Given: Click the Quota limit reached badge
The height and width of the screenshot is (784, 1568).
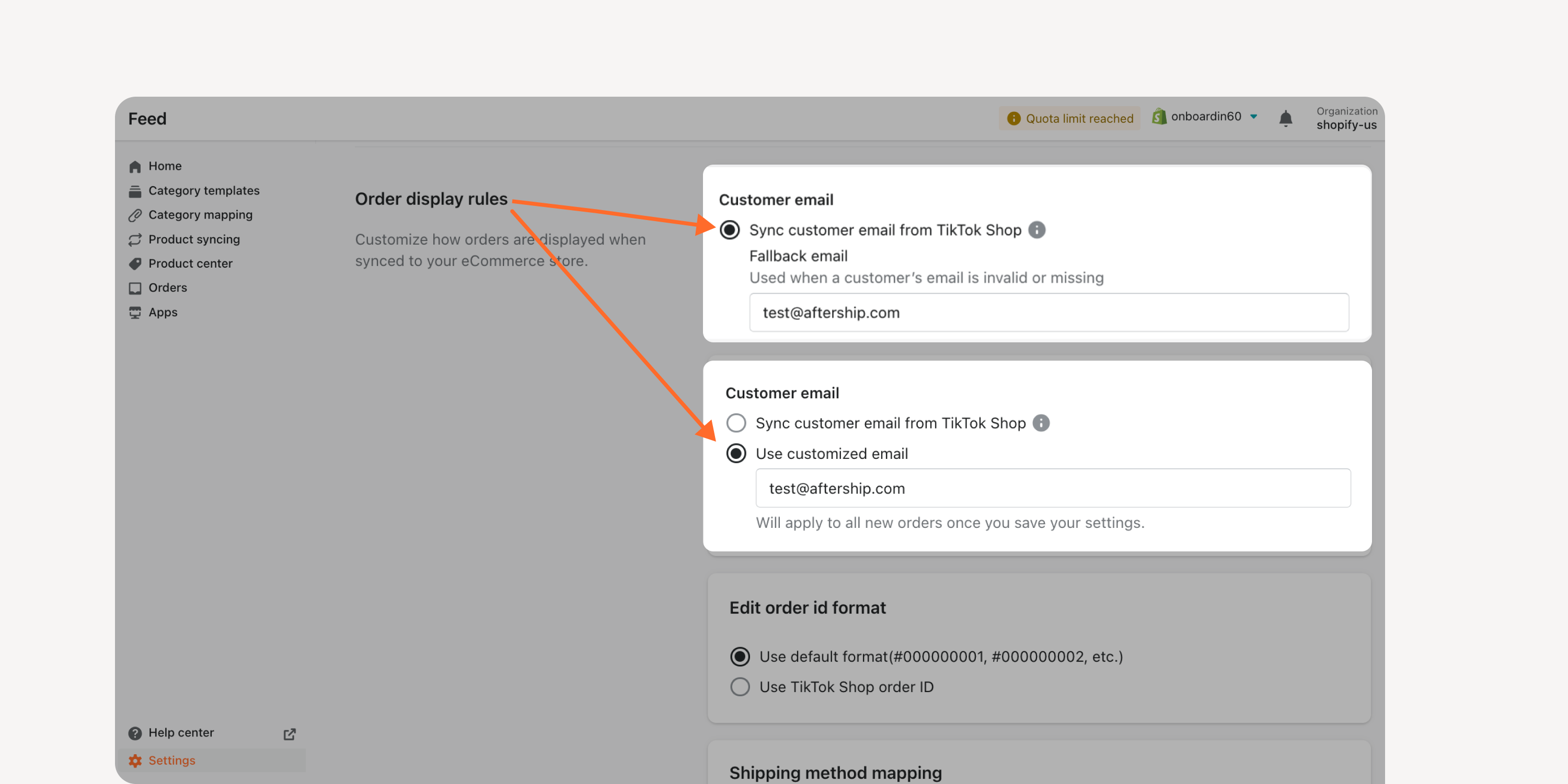Looking at the screenshot, I should [1069, 119].
